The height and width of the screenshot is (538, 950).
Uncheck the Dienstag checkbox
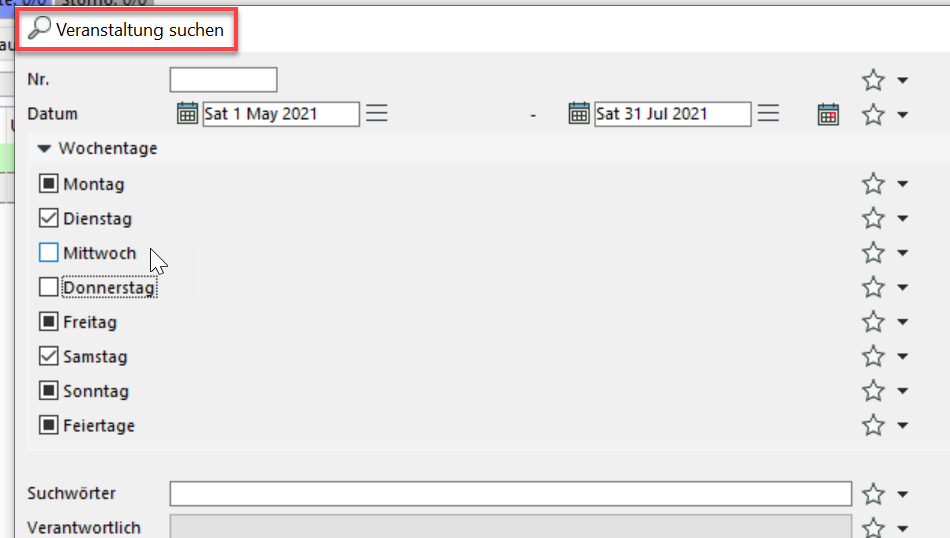click(48, 218)
